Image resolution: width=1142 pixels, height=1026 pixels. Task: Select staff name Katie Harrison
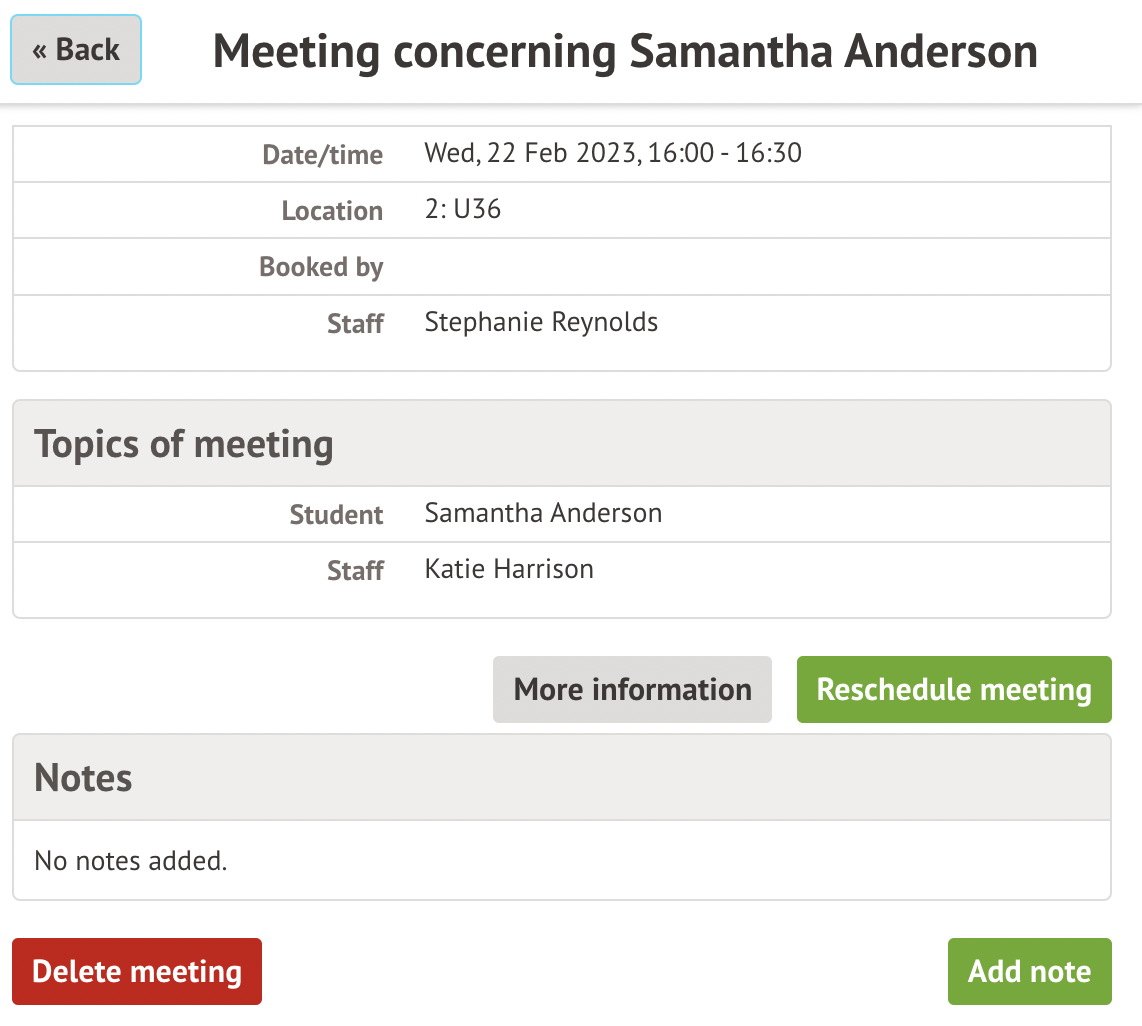[509, 570]
